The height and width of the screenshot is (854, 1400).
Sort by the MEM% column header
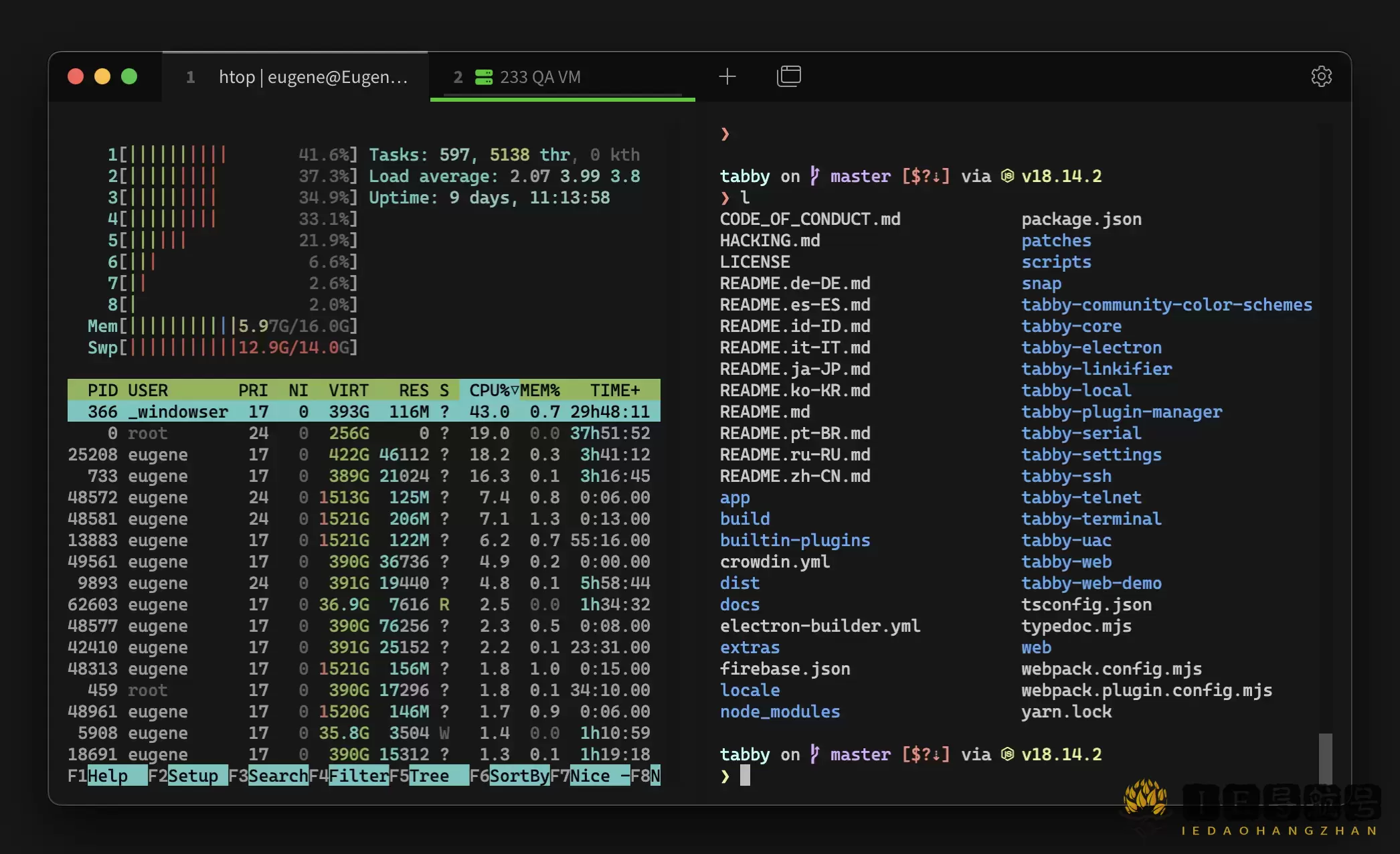pos(539,390)
